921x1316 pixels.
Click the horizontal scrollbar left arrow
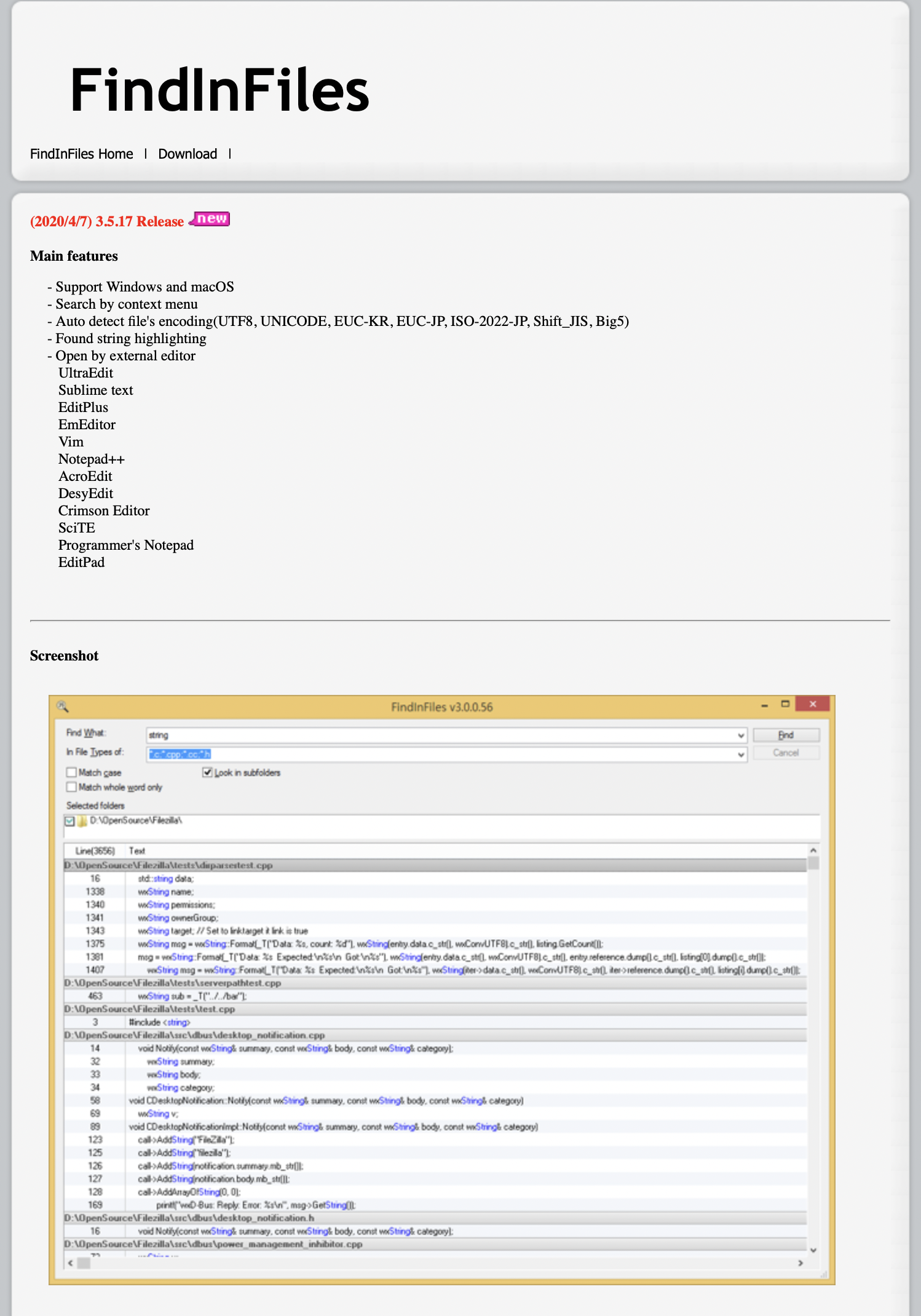[71, 1263]
